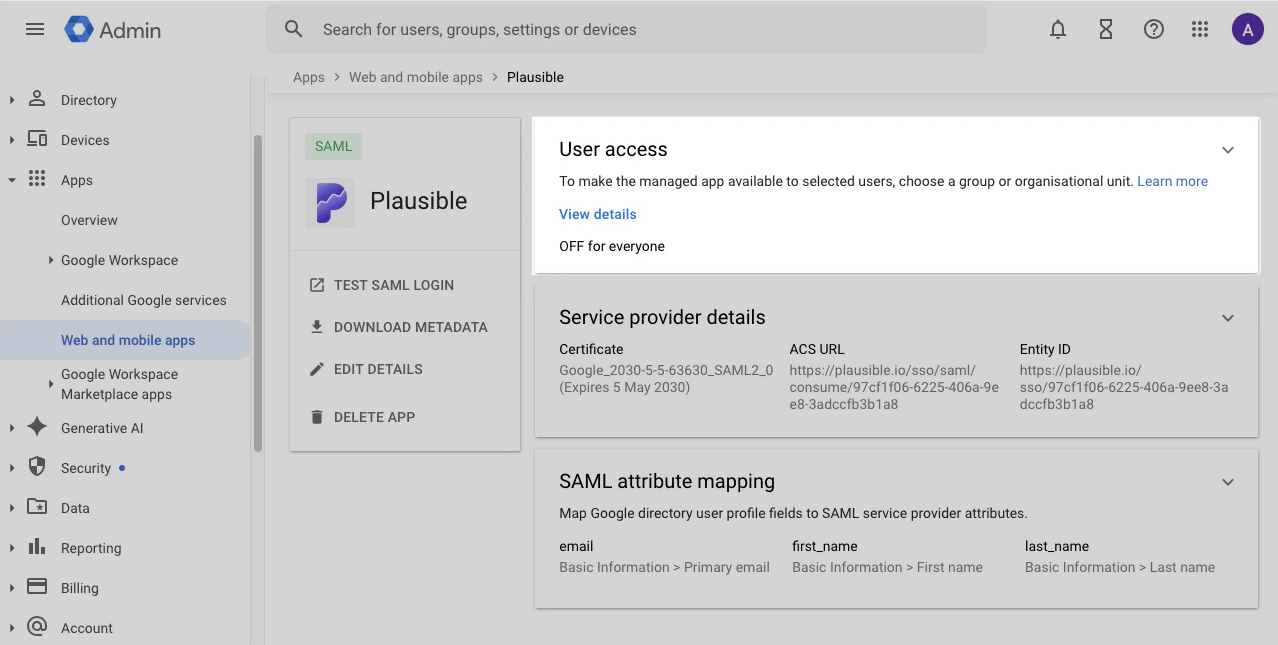Click the sidebar vertical scrollbar
The width and height of the screenshot is (1278, 645).
point(258,293)
